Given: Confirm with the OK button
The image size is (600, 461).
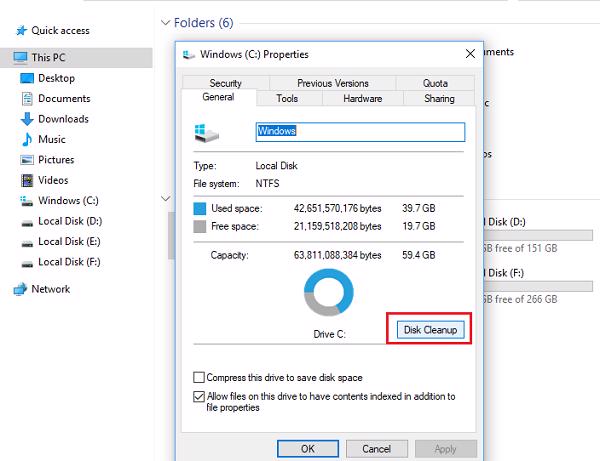Looking at the screenshot, I should pyautogui.click(x=308, y=448).
